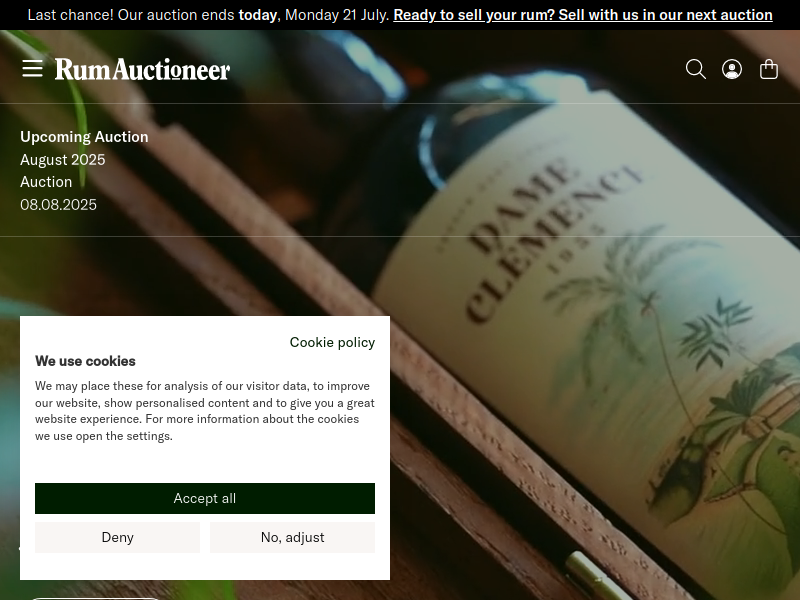This screenshot has width=800, height=600.
Task: Click the RumAuctioneer logo
Action: [142, 69]
